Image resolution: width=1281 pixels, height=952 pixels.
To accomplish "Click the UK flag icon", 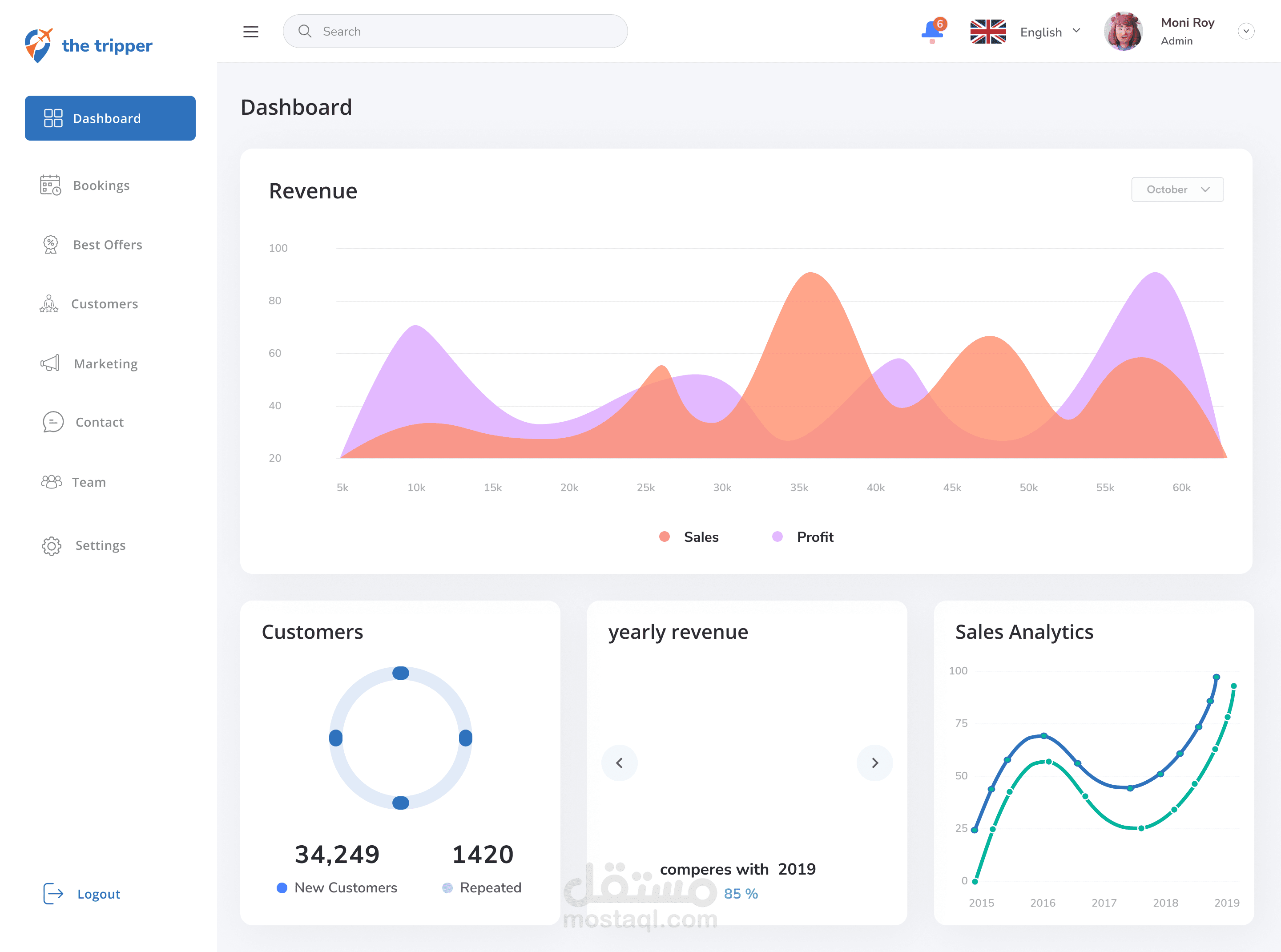I will [x=988, y=32].
